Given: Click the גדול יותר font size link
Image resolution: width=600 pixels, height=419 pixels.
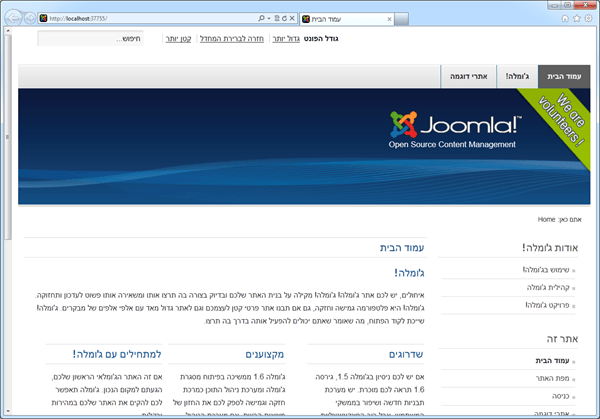Looking at the screenshot, I should click(x=286, y=39).
